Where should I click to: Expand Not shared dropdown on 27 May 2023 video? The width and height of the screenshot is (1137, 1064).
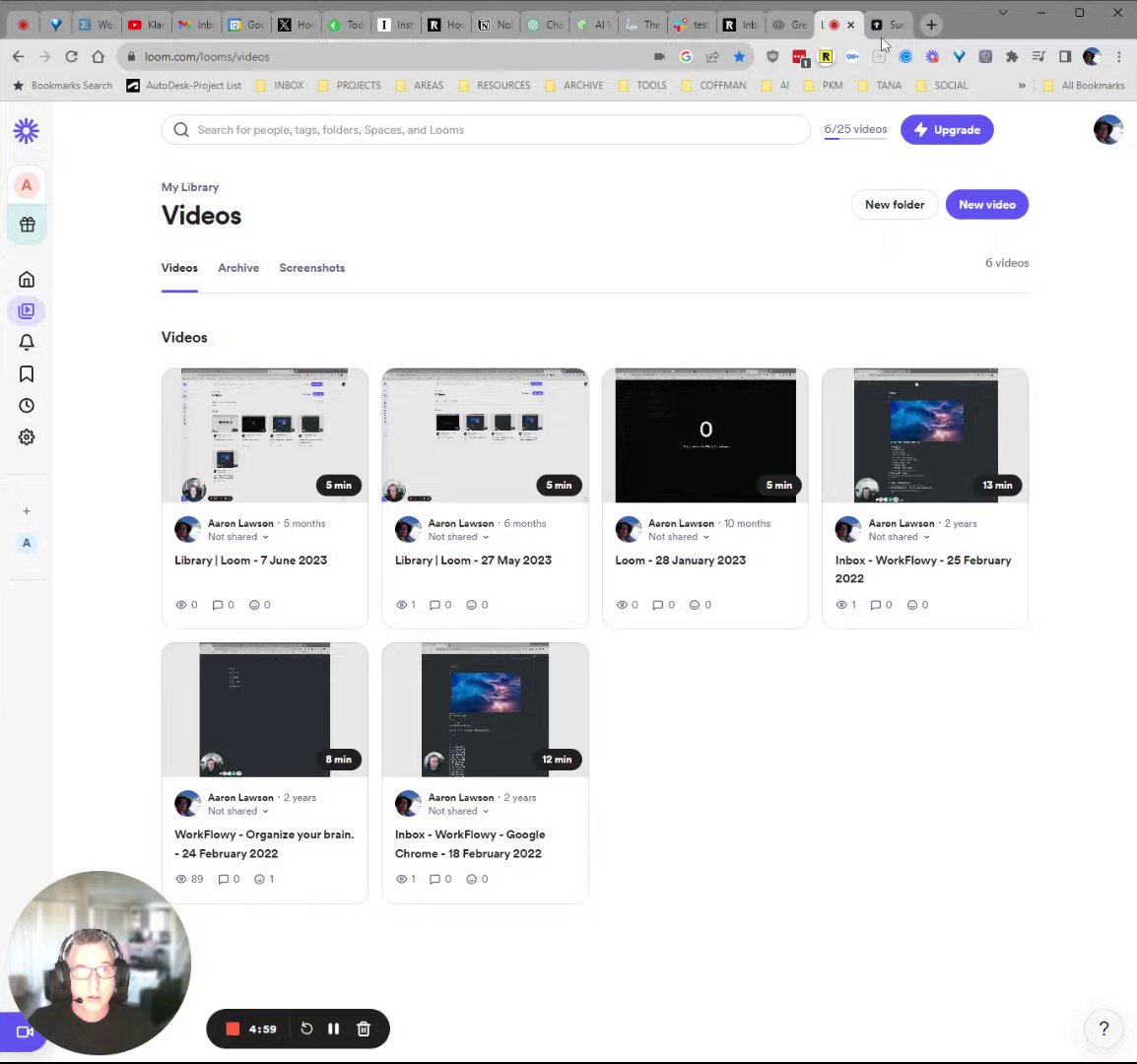pyautogui.click(x=458, y=537)
